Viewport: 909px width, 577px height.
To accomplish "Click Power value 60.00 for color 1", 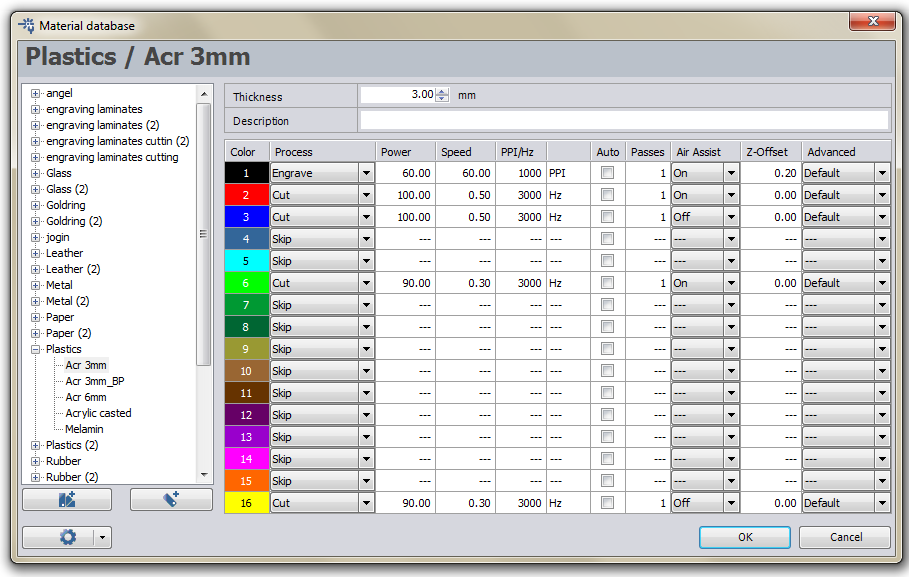I will (405, 173).
